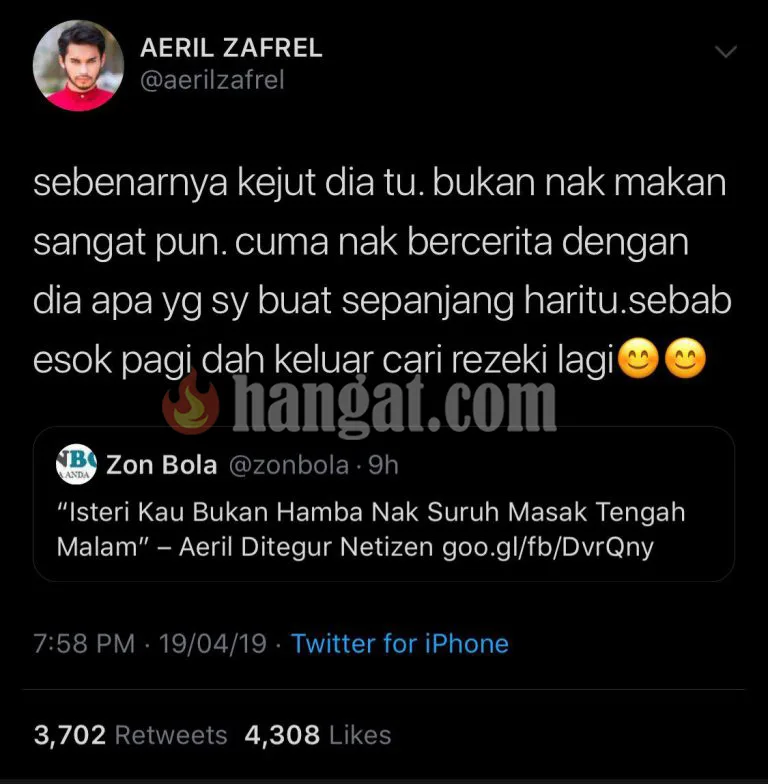Open the quoted tweet headline text
The height and width of the screenshot is (784, 768).
click(x=370, y=530)
